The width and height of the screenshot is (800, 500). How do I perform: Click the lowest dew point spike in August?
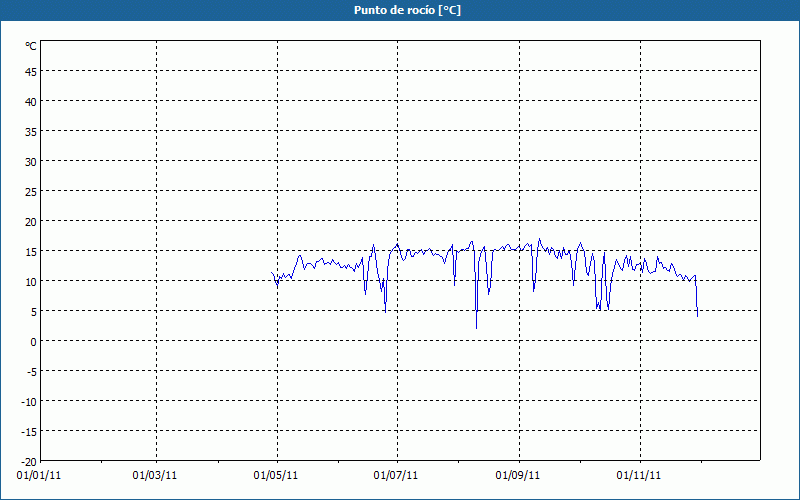pos(477,328)
